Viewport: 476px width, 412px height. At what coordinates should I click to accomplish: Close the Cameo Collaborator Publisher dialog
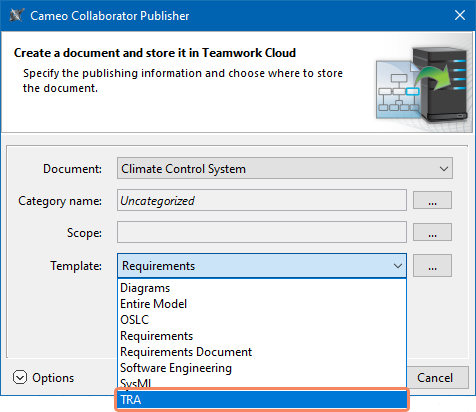coord(460,15)
